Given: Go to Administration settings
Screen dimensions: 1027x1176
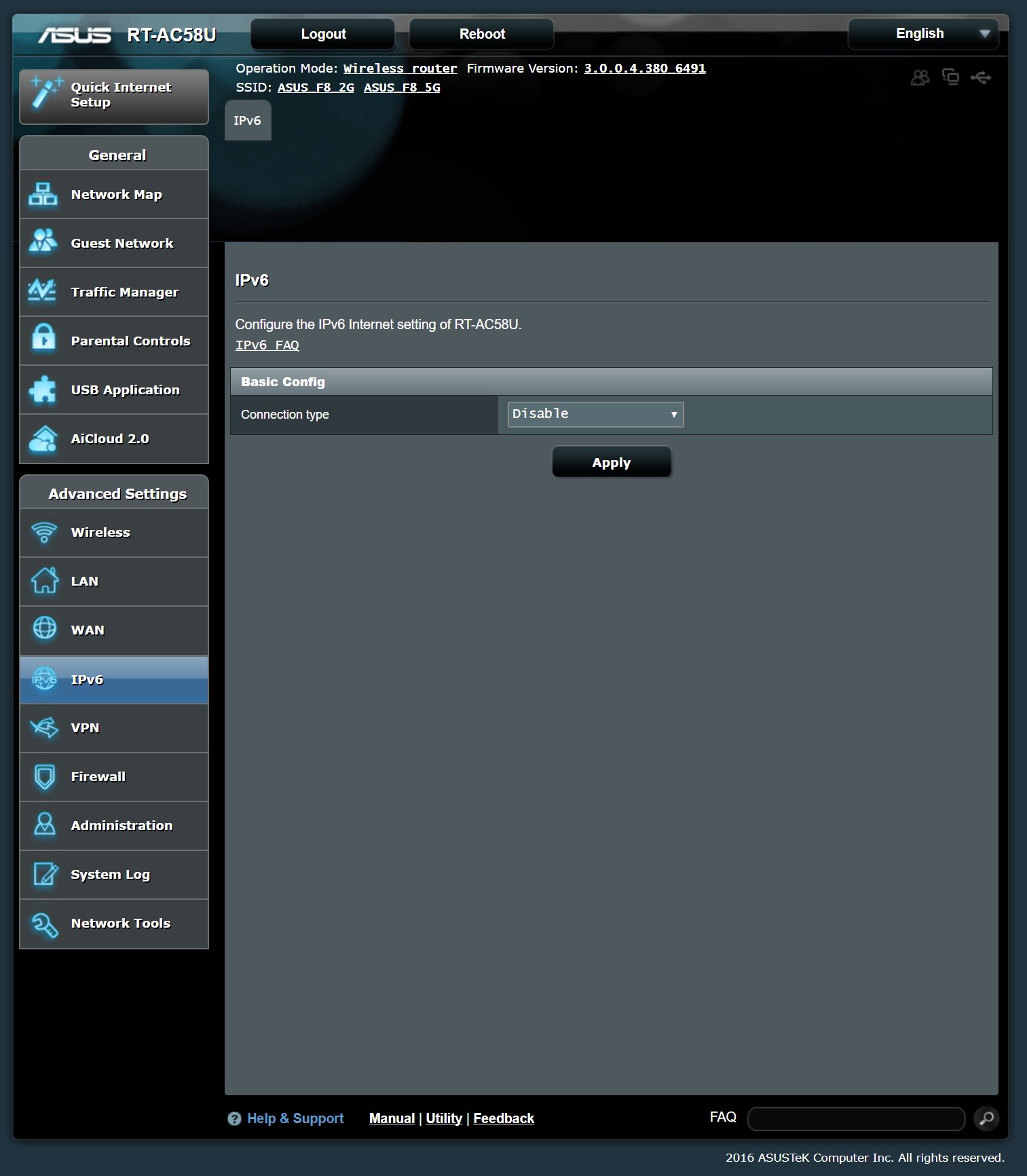Looking at the screenshot, I should tap(114, 826).
